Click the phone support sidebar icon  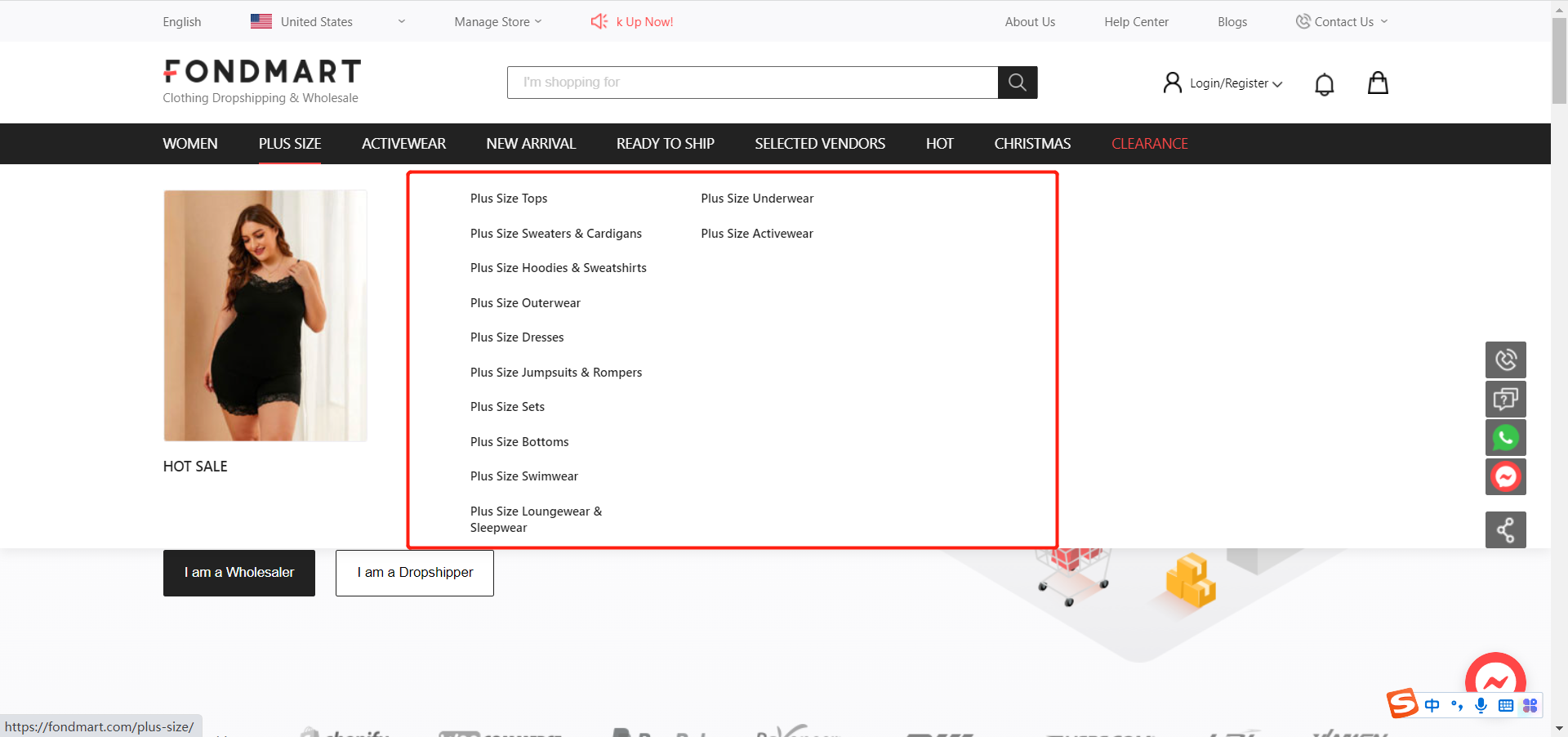1505,360
